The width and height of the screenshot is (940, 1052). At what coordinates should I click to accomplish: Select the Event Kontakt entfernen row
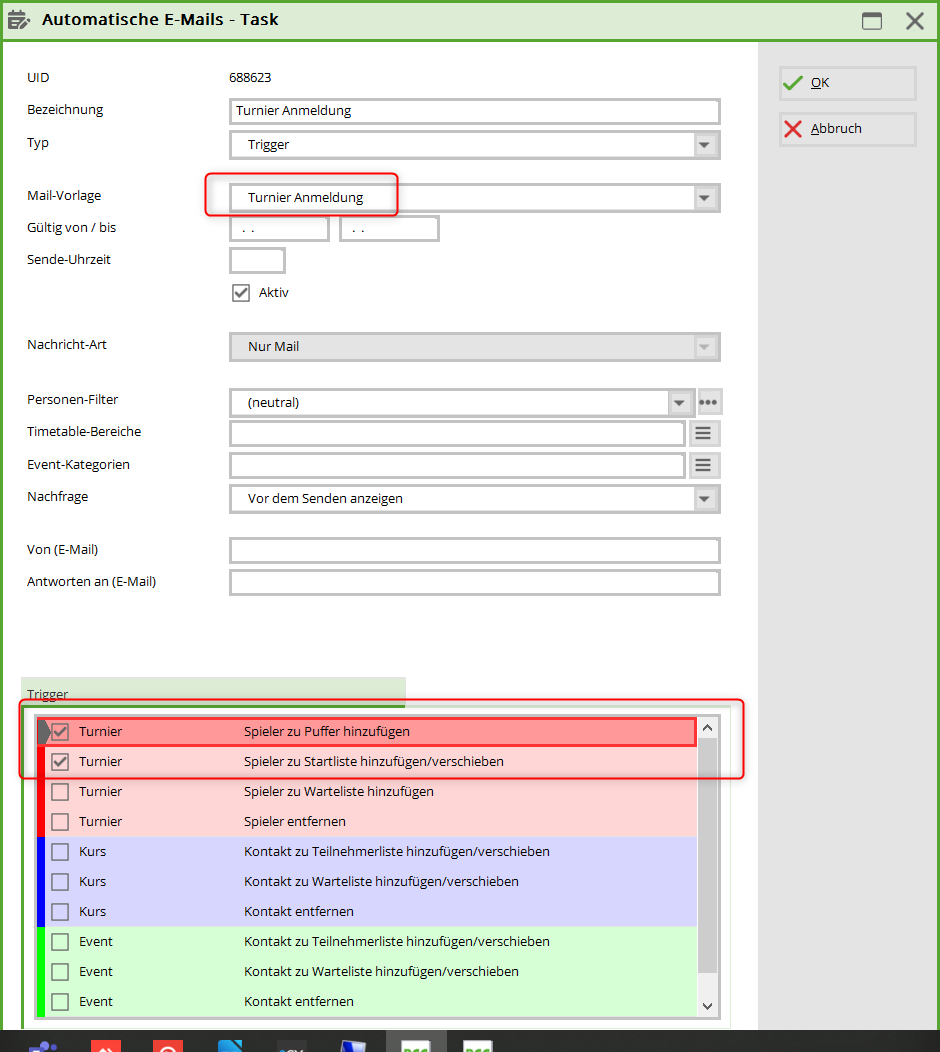(x=298, y=1001)
